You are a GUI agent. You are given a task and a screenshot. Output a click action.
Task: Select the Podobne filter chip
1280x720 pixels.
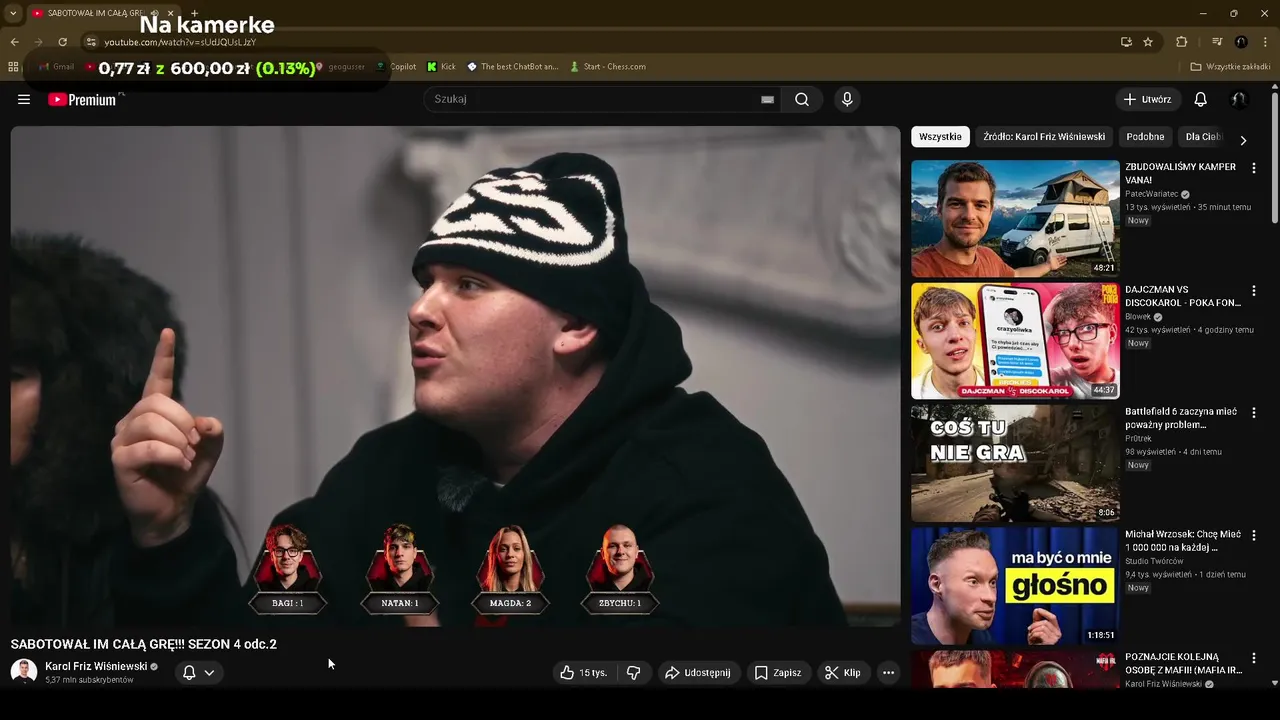1145,137
